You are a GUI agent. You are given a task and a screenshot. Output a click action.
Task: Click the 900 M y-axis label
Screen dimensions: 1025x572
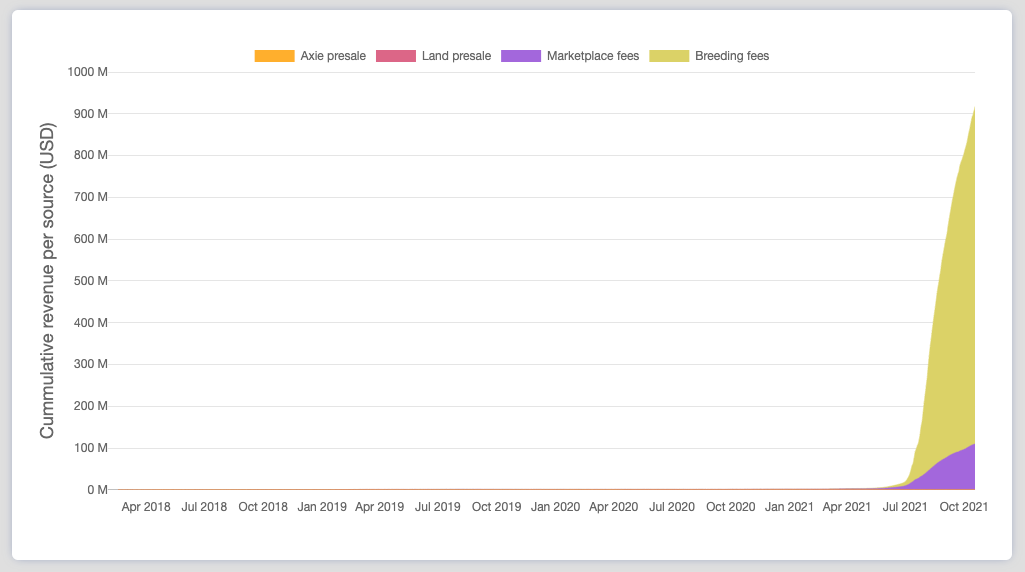point(91,114)
